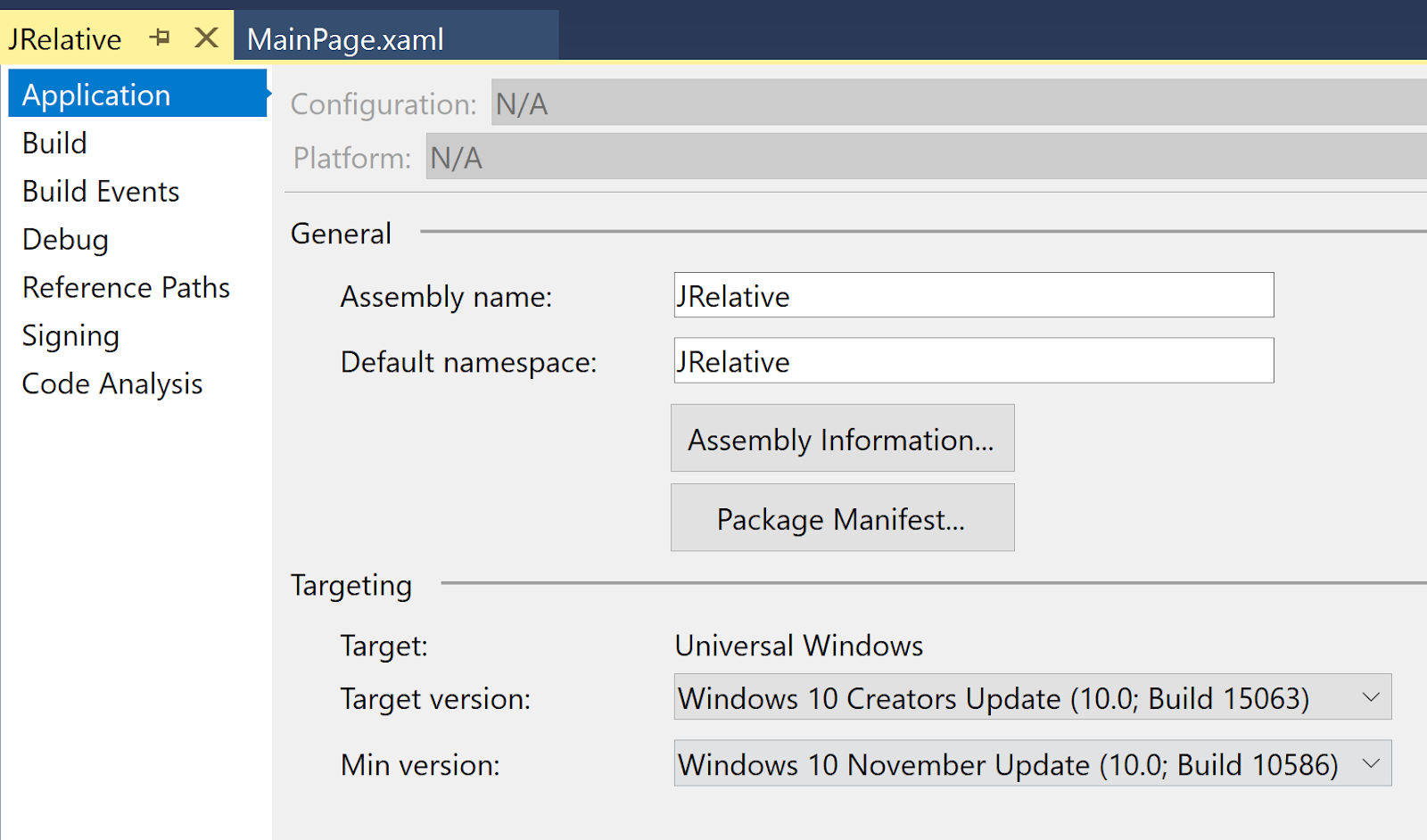
Task: Expand the Min version dropdown
Action: [1033, 763]
